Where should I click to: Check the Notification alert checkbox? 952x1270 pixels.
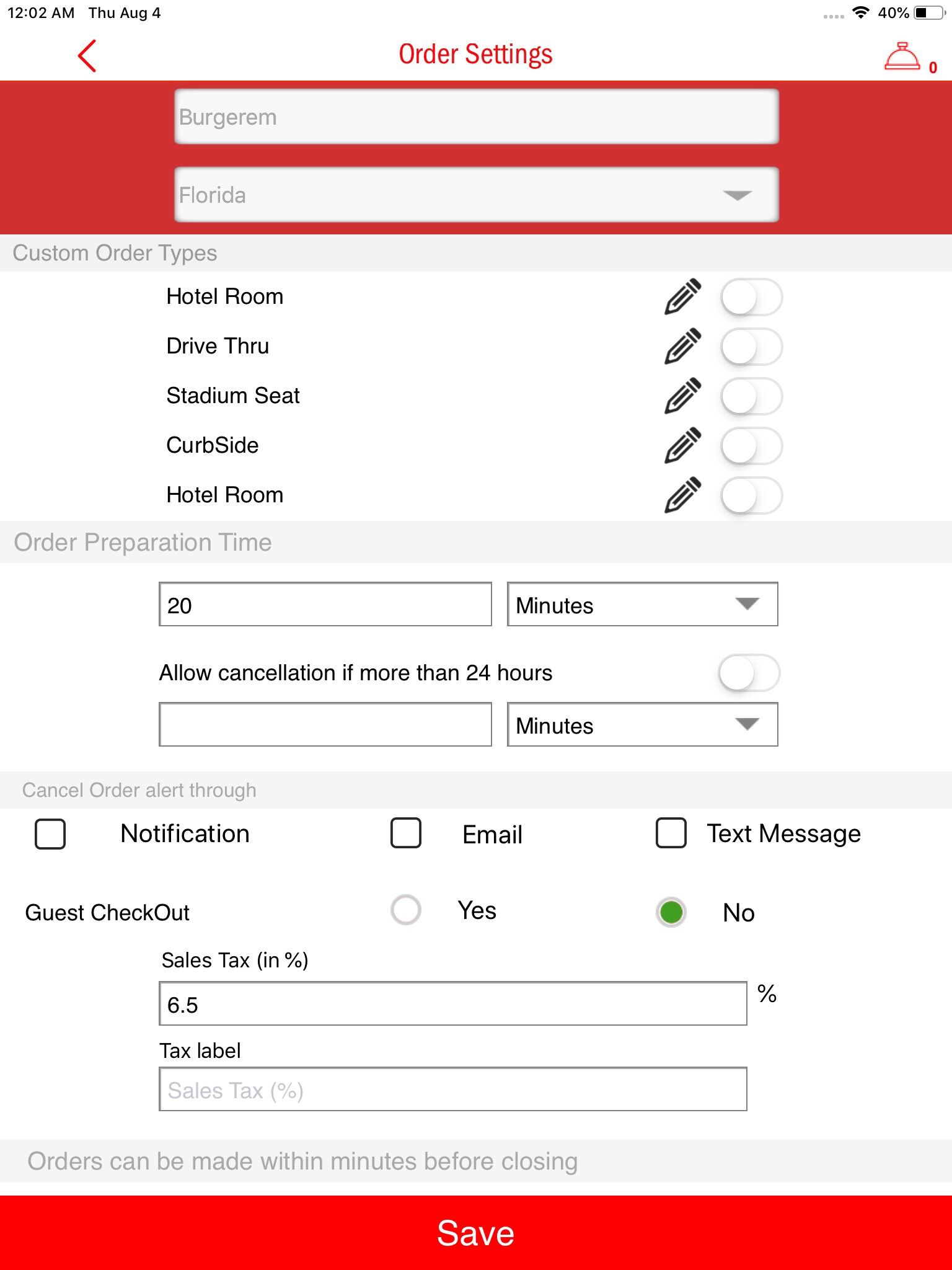(x=50, y=833)
